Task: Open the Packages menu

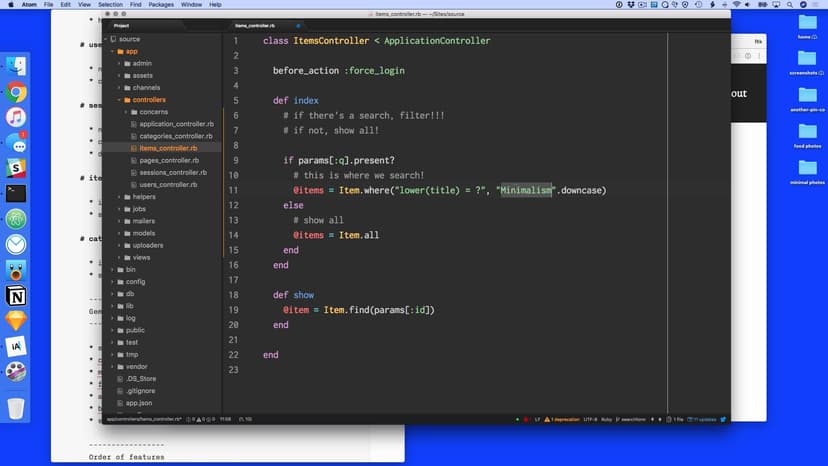Action: (x=161, y=5)
